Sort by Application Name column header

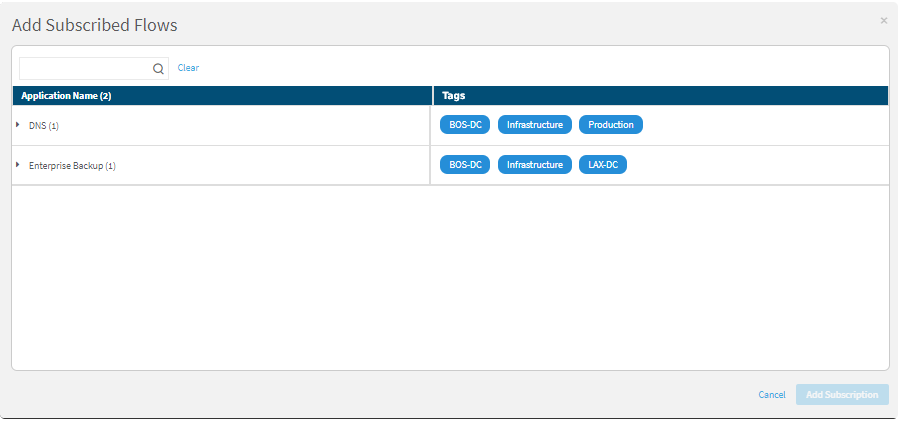(x=66, y=96)
